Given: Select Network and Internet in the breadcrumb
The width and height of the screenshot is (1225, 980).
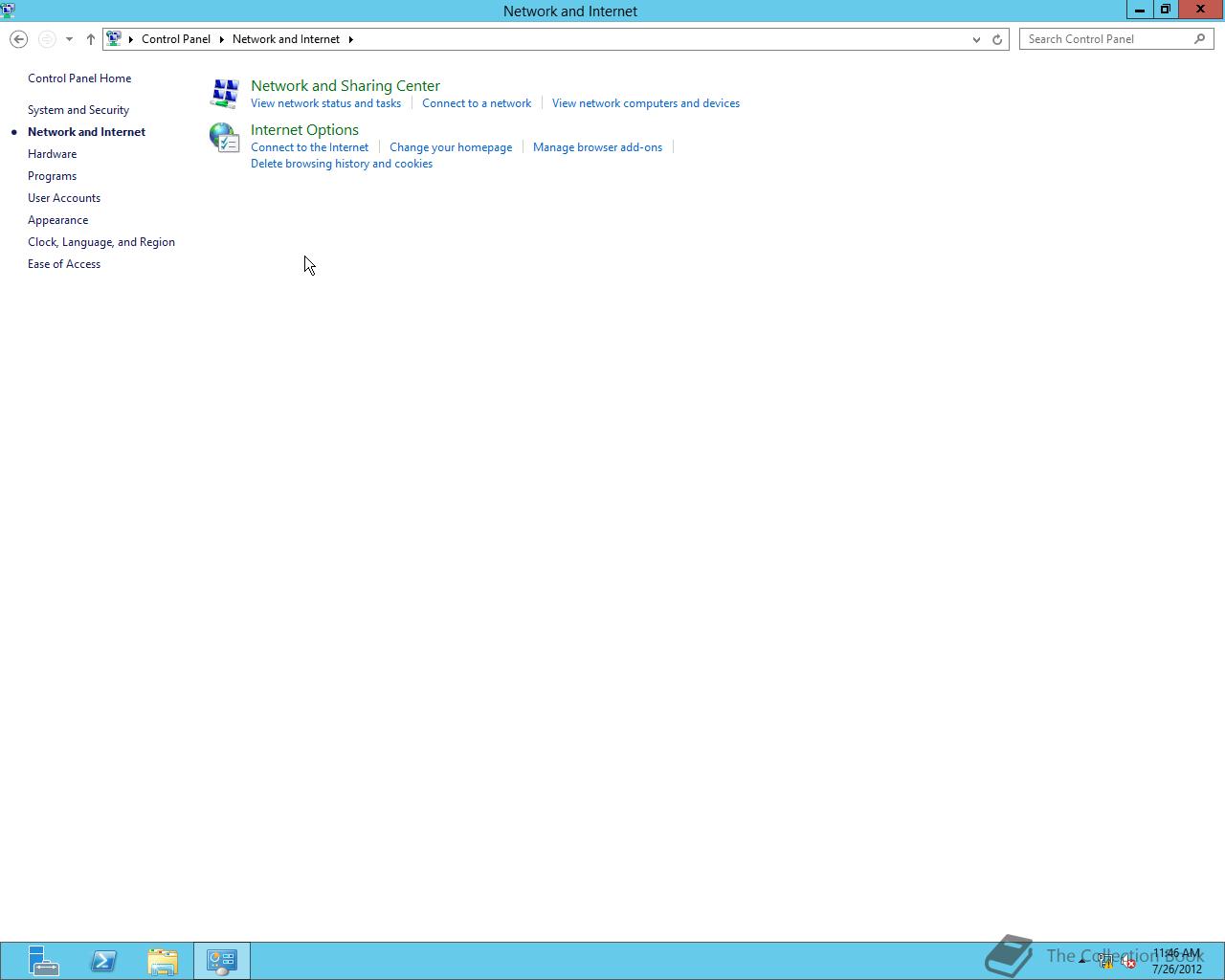Looking at the screenshot, I should (286, 39).
